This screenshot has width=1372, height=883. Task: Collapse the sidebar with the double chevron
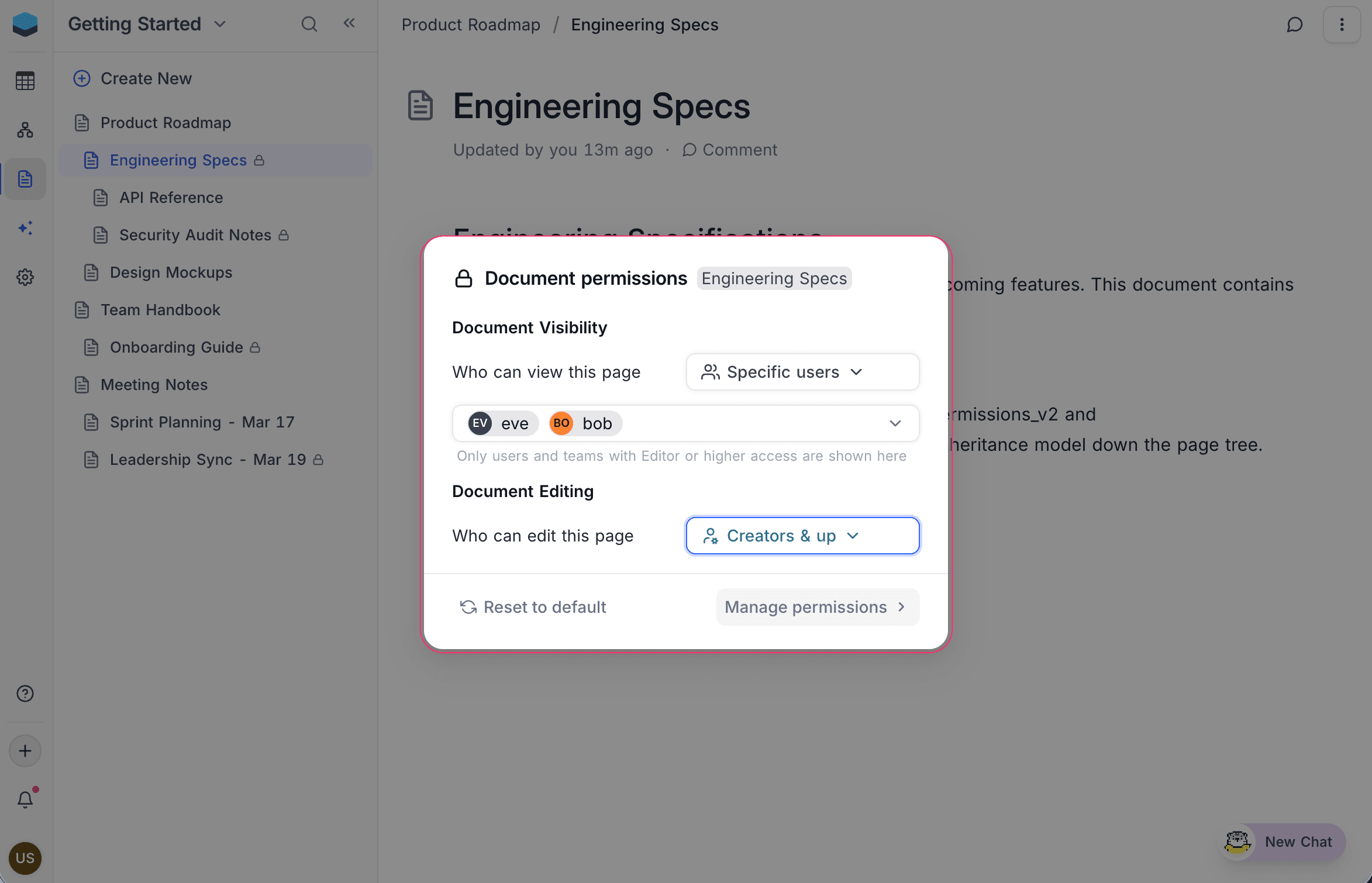pyautogui.click(x=349, y=23)
